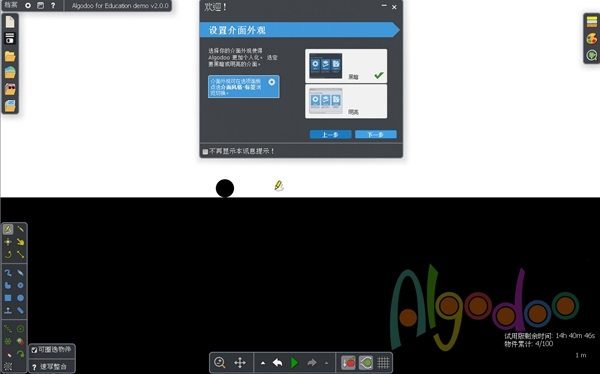Create a new scene with blank page icon
600x374 pixels.
pyautogui.click(x=10, y=22)
